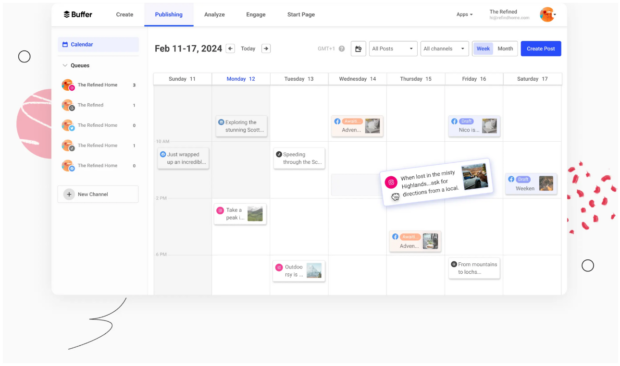Select the Wednesday 14 column header

[x=357, y=79]
